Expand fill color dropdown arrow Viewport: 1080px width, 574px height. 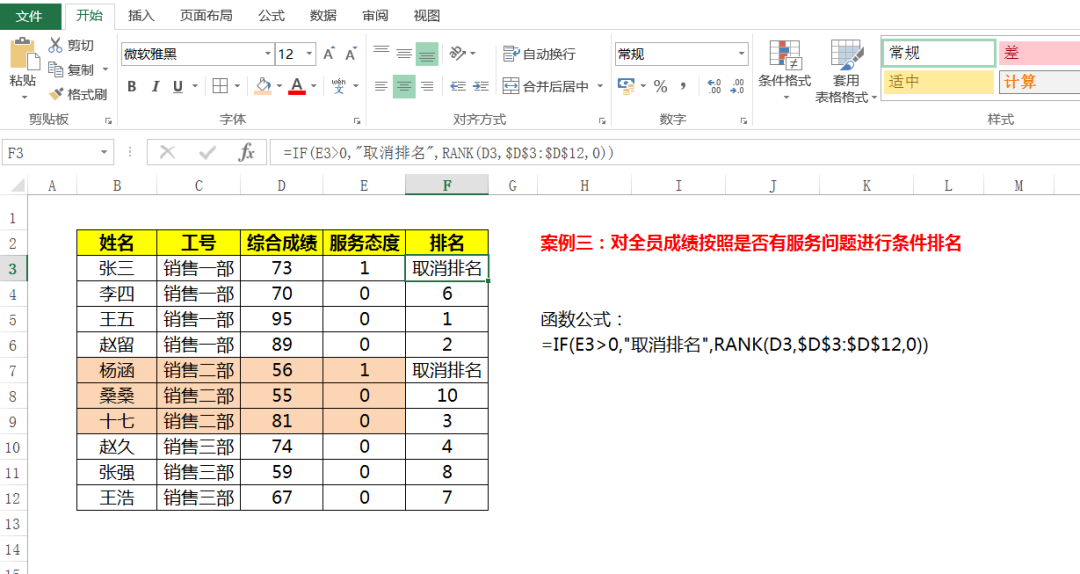(279, 86)
